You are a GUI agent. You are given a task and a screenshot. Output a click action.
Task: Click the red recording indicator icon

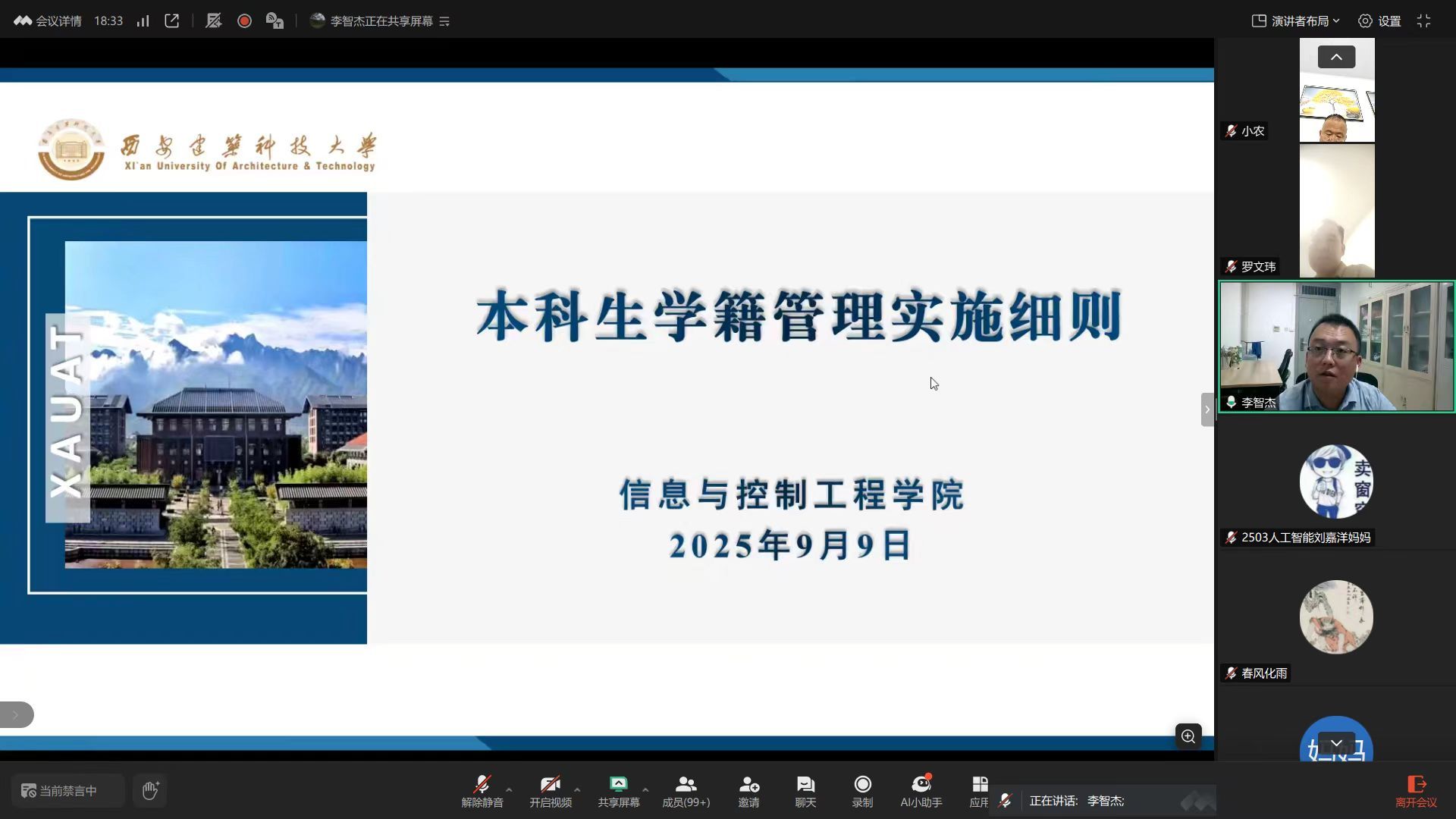pyautogui.click(x=244, y=21)
